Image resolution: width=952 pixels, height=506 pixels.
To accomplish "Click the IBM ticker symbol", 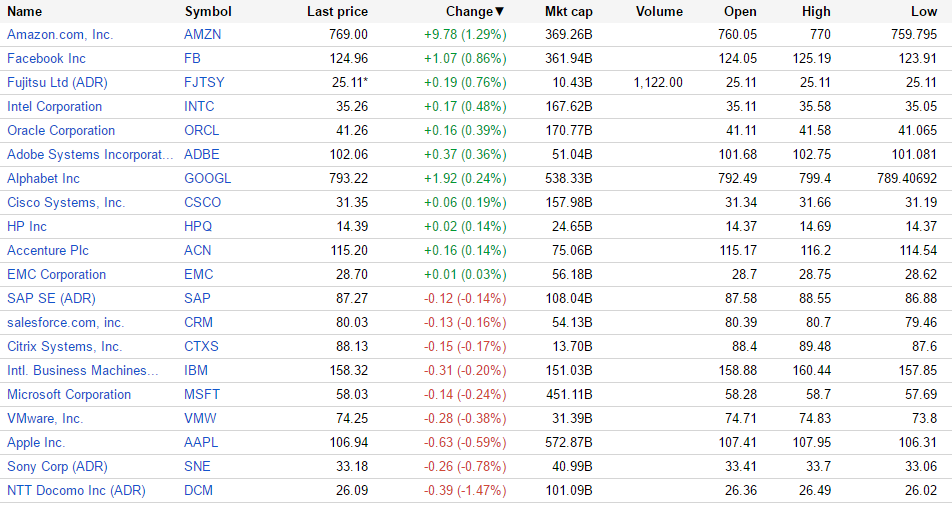I will (x=196, y=370).
